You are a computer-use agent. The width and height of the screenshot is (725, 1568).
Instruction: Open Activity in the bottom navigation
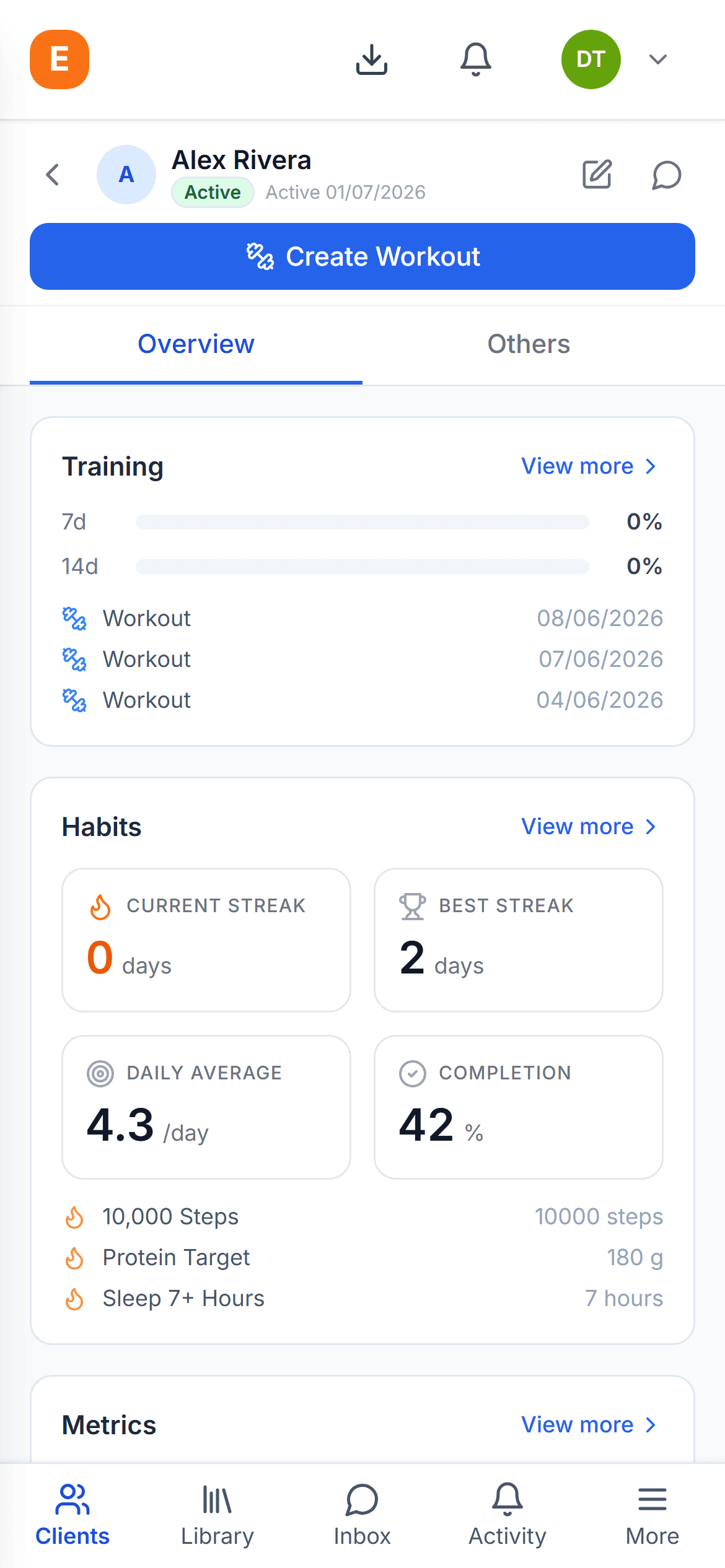(x=507, y=1516)
